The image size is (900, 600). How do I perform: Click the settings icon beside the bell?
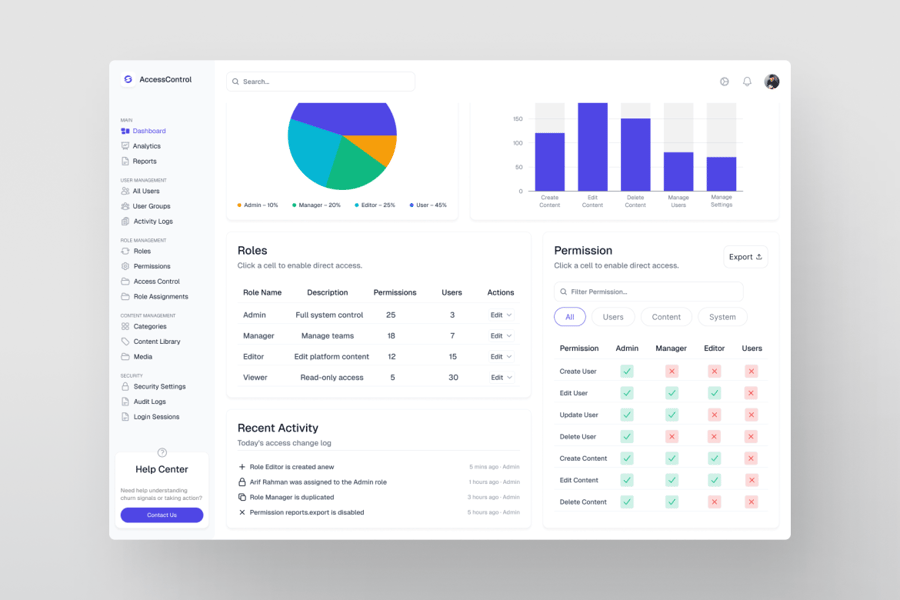coord(725,82)
